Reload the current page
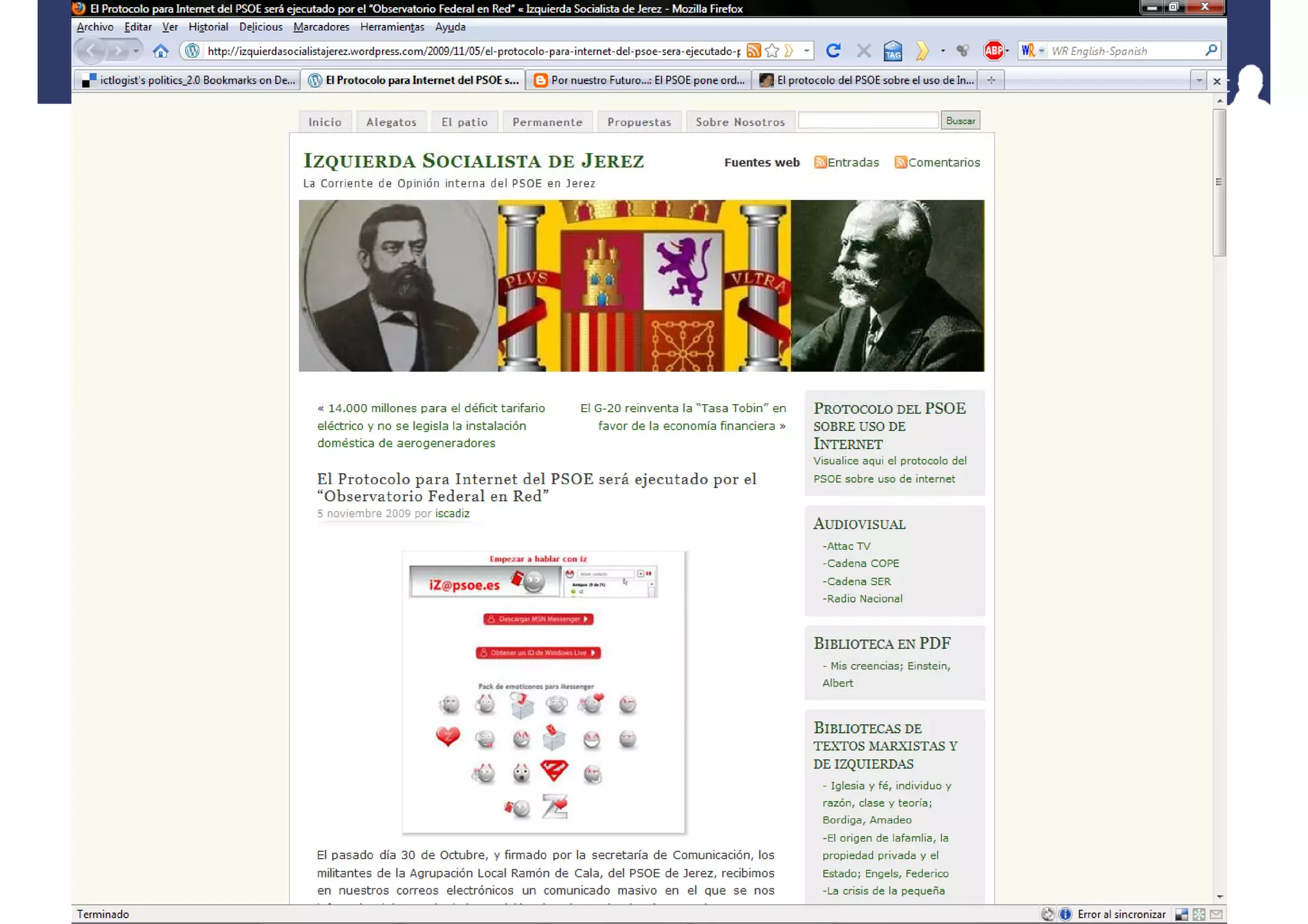This screenshot has height=924, width=1308. (833, 50)
